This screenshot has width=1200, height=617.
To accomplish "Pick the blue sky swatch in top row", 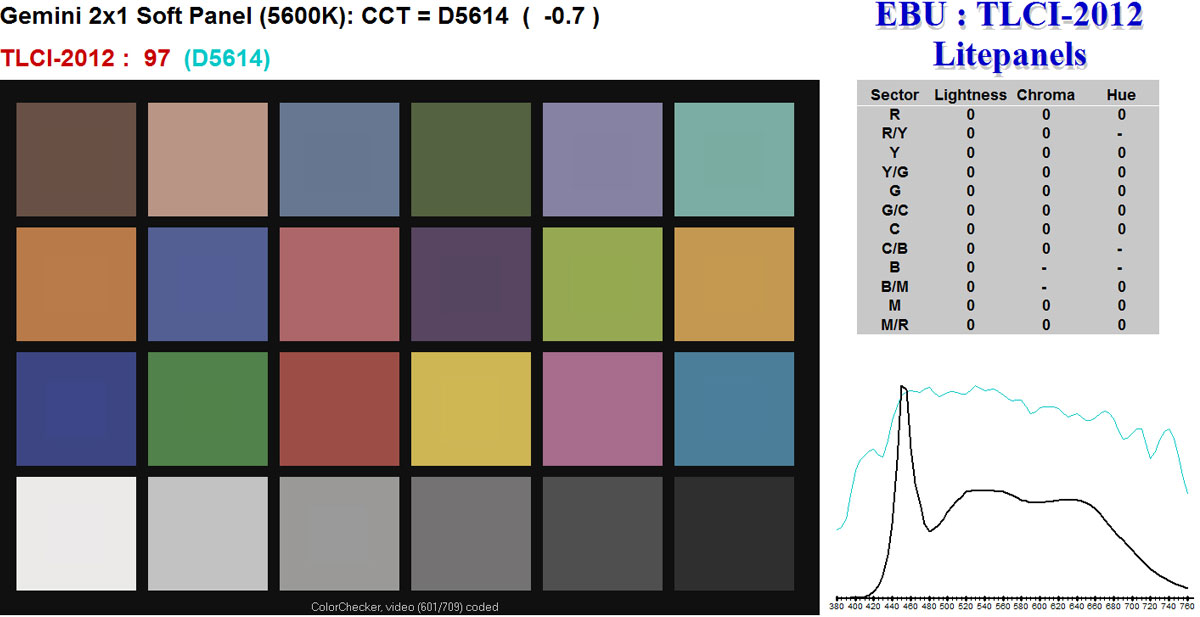I will click(x=339, y=159).
